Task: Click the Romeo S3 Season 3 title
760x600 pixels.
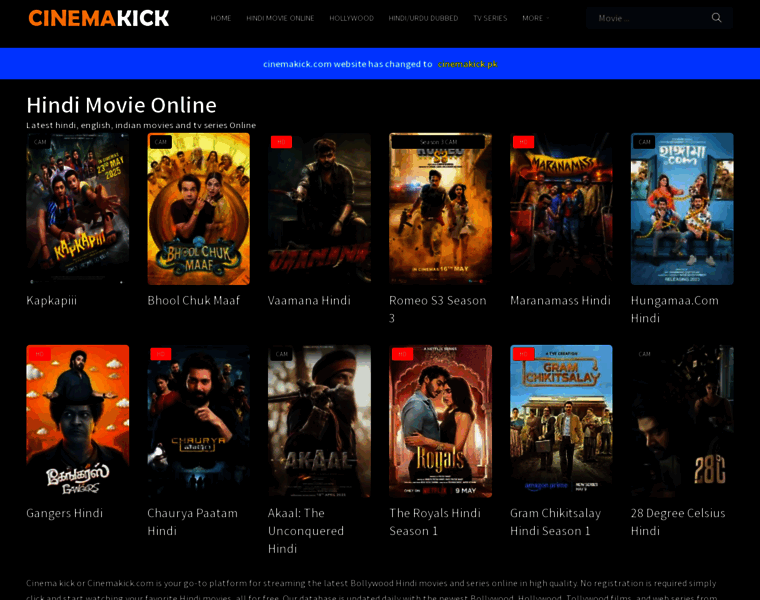Action: [438, 309]
